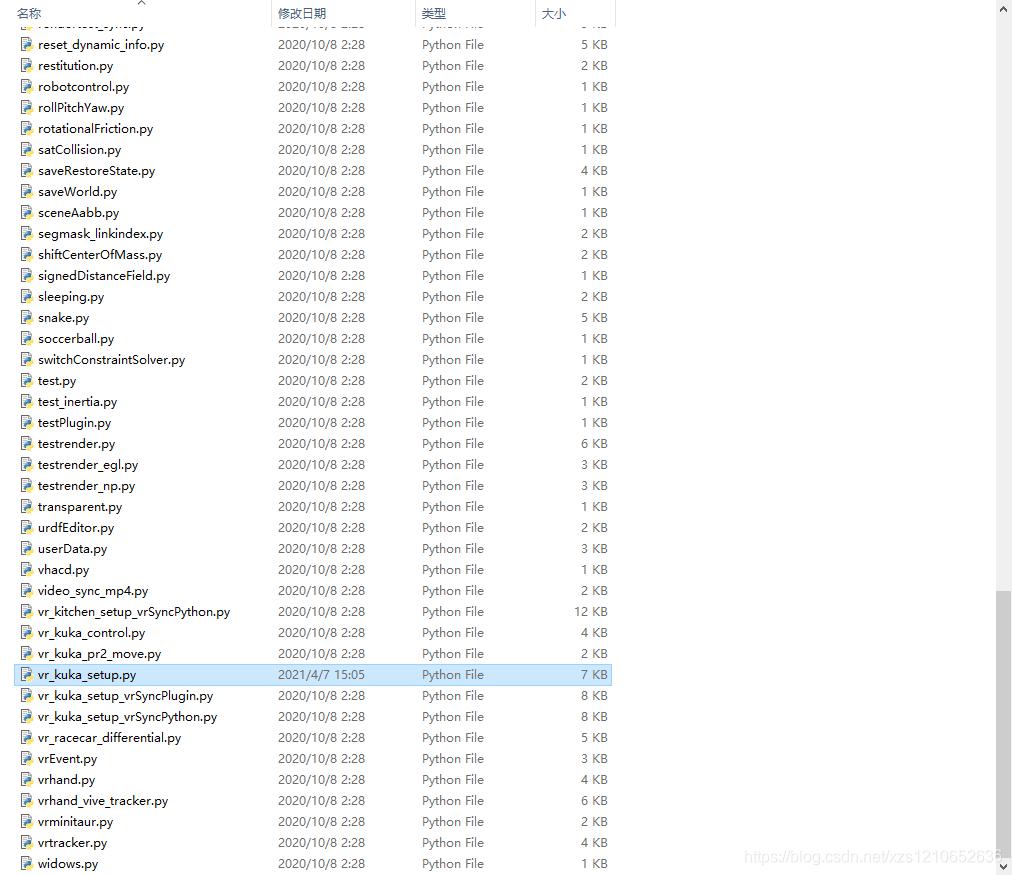Select the testrender_np.py file icon

pyautogui.click(x=26, y=485)
